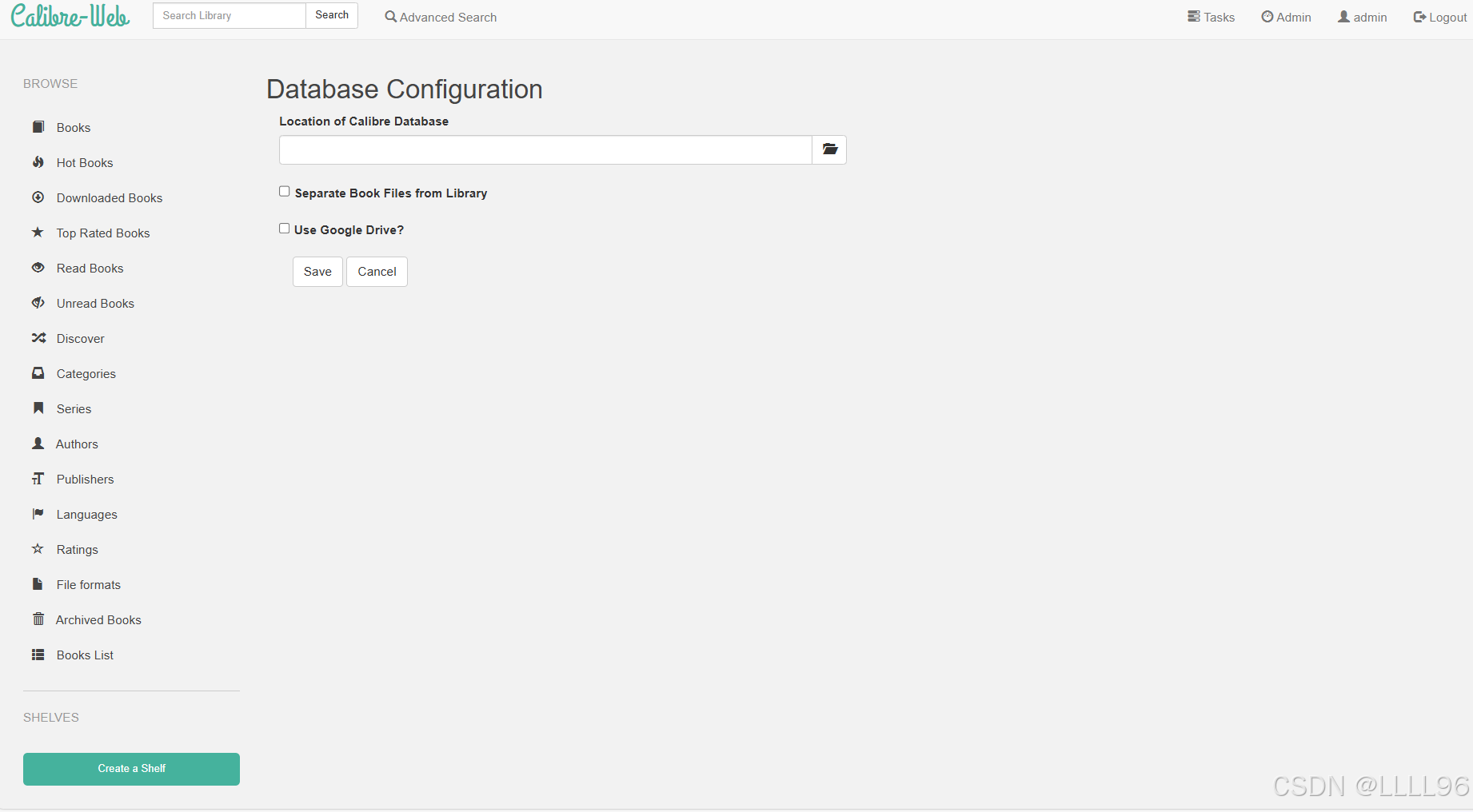The width and height of the screenshot is (1473, 812).
Task: Click the Create a Shelf button
Action: coord(131,769)
